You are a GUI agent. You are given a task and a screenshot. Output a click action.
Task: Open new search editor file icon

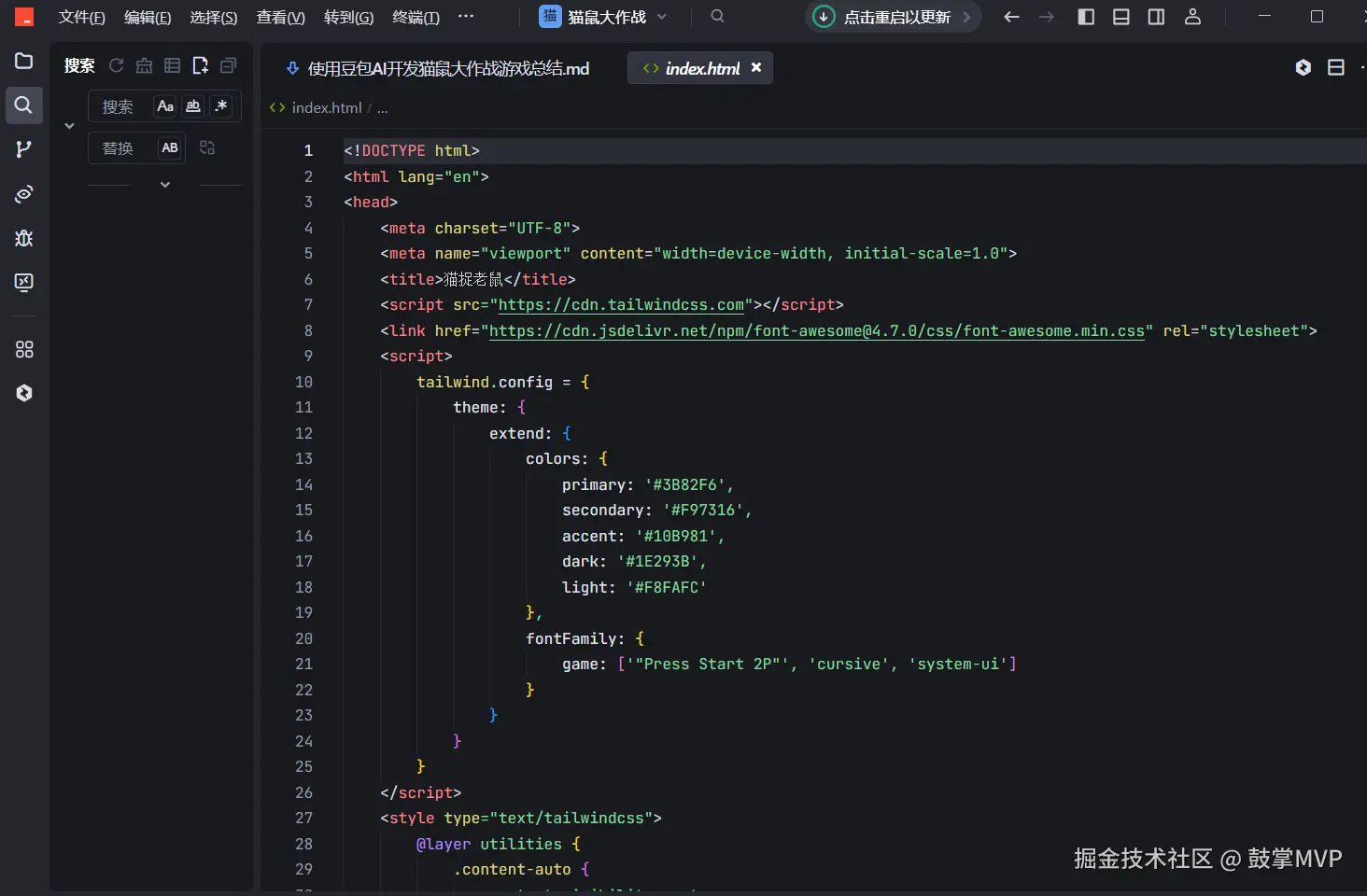pyautogui.click(x=200, y=65)
